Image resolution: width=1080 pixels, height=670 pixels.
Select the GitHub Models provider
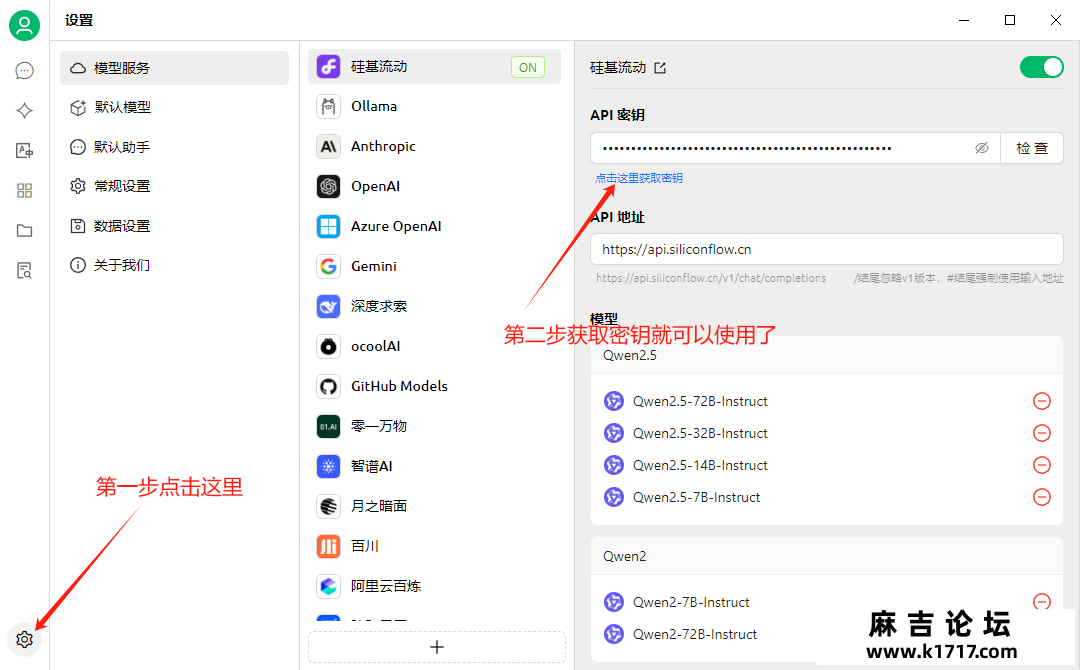434,386
